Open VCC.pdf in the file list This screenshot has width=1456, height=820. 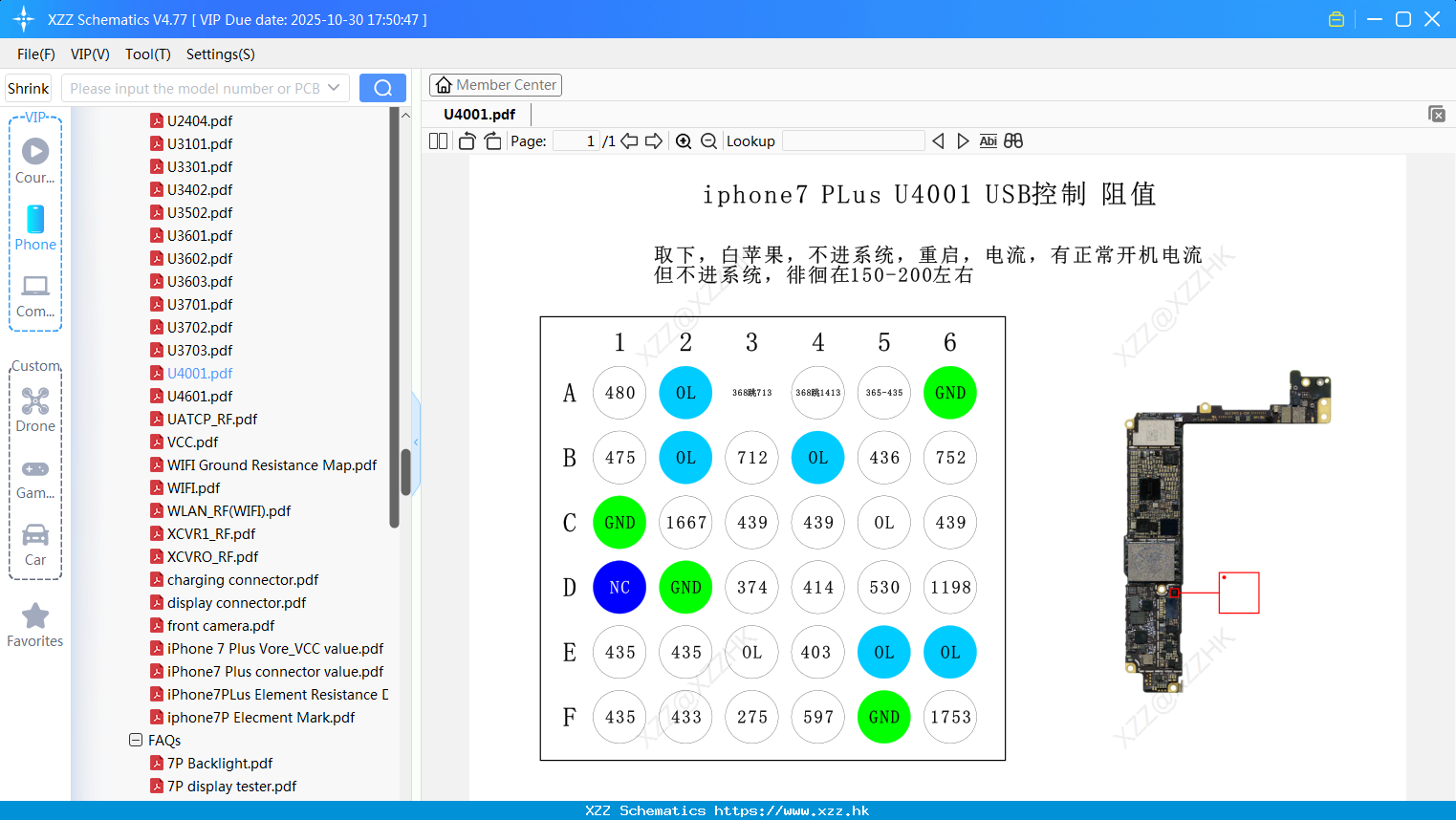pos(184,442)
